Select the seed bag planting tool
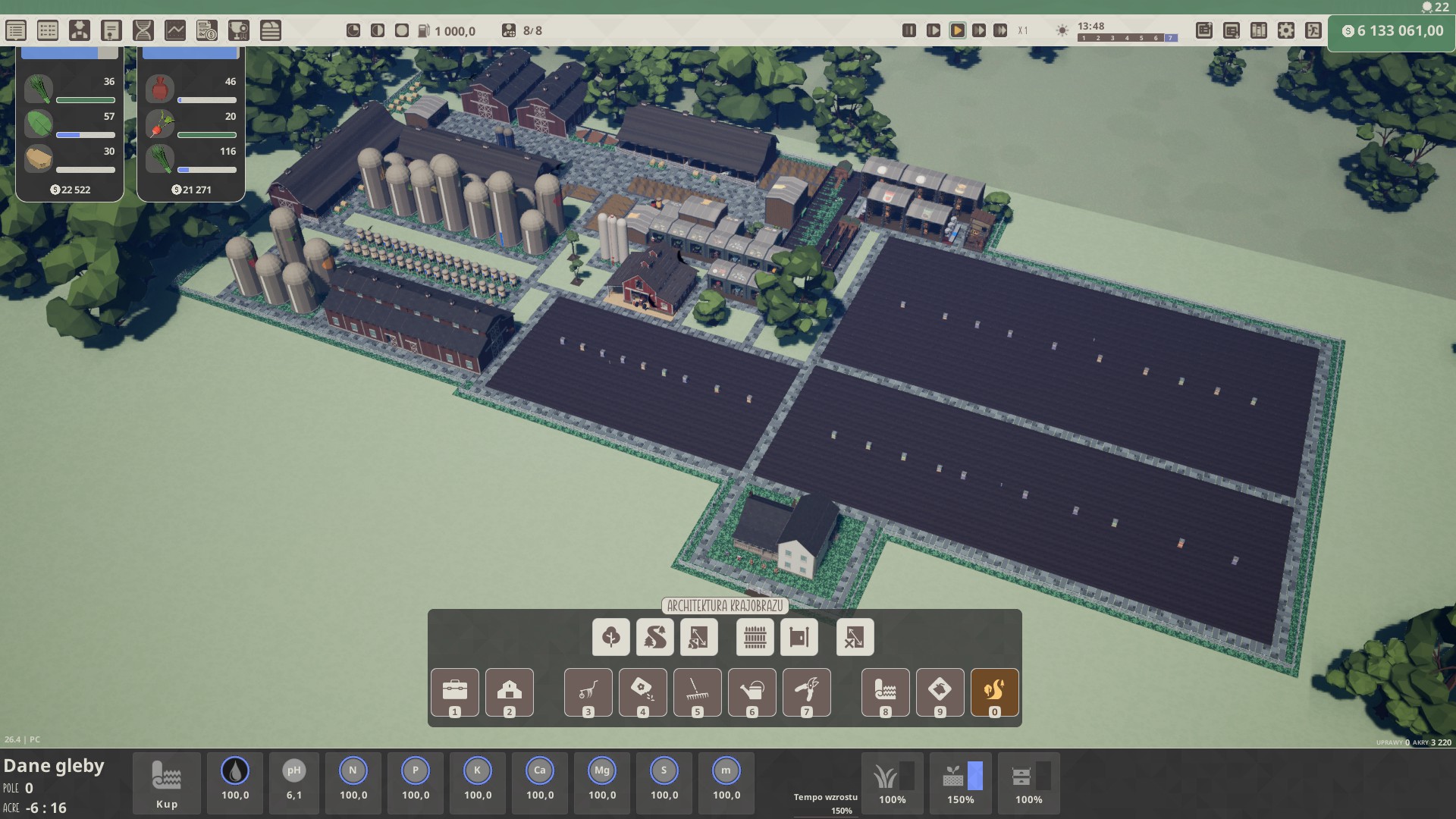Image resolution: width=1456 pixels, height=819 pixels. pyautogui.click(x=642, y=691)
